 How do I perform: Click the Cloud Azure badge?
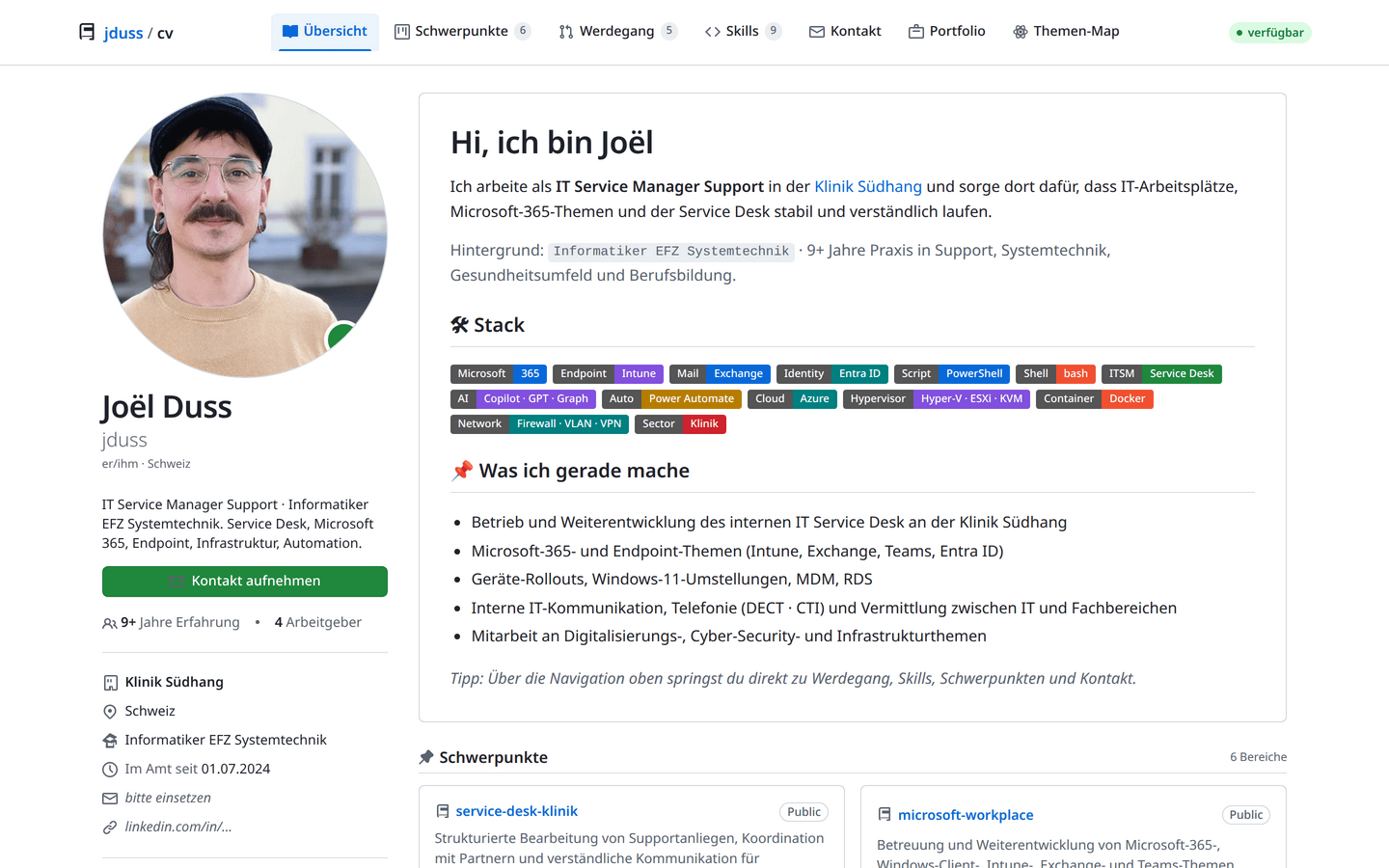(x=792, y=399)
